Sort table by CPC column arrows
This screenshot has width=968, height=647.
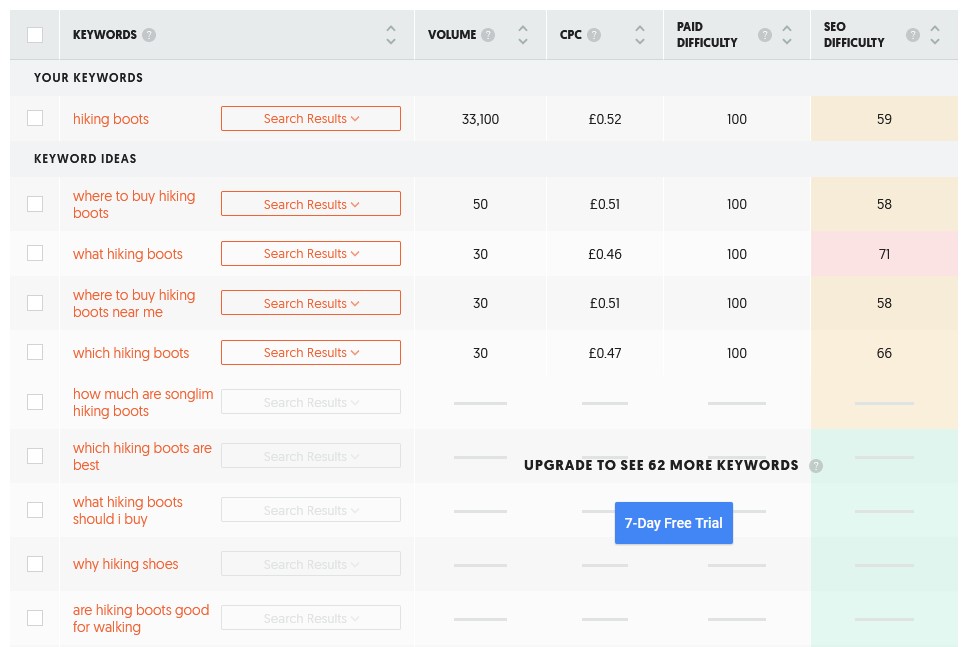tap(640, 35)
